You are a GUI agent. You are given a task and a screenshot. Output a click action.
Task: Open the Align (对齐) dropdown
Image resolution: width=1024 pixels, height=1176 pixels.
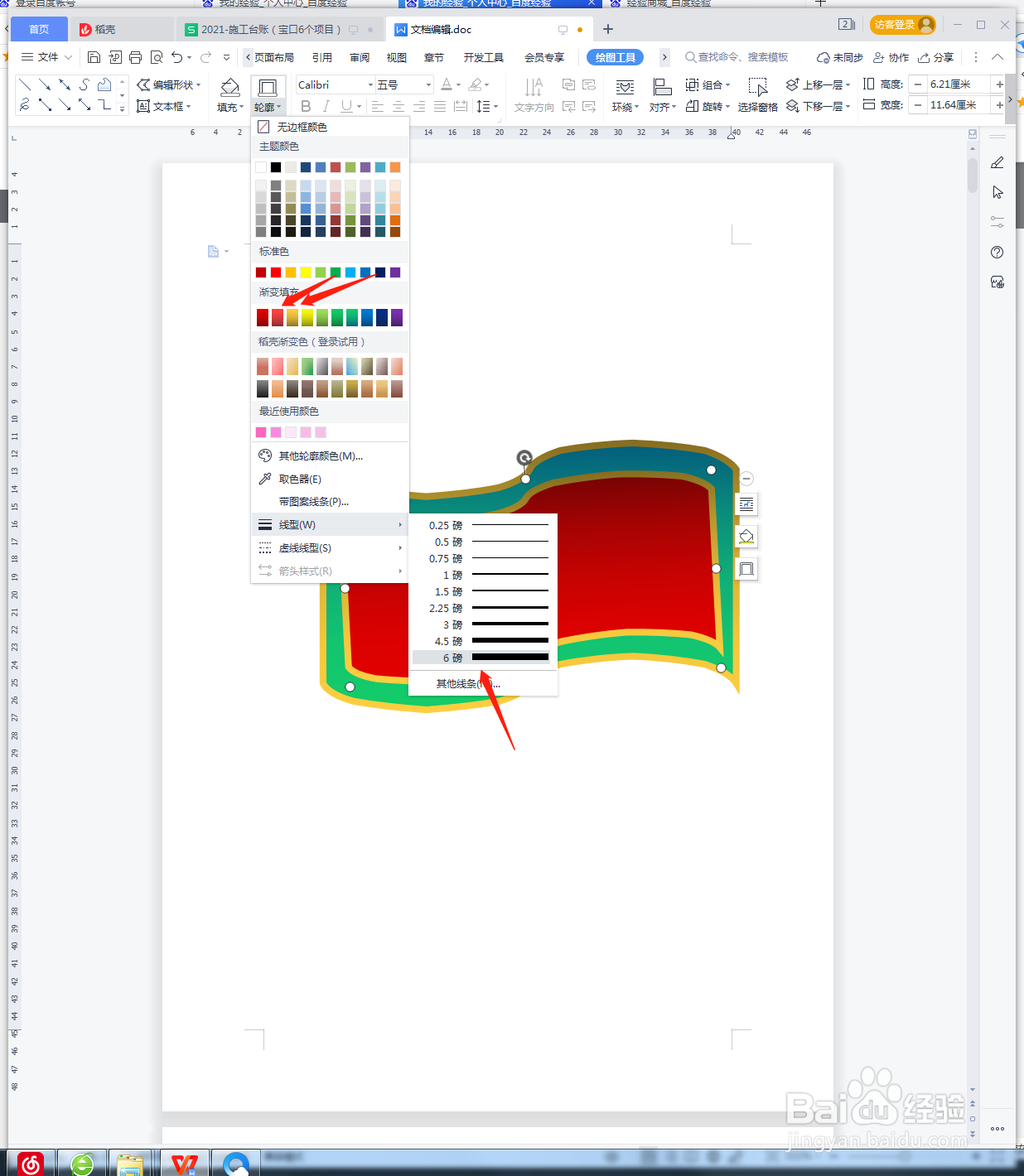(x=663, y=96)
